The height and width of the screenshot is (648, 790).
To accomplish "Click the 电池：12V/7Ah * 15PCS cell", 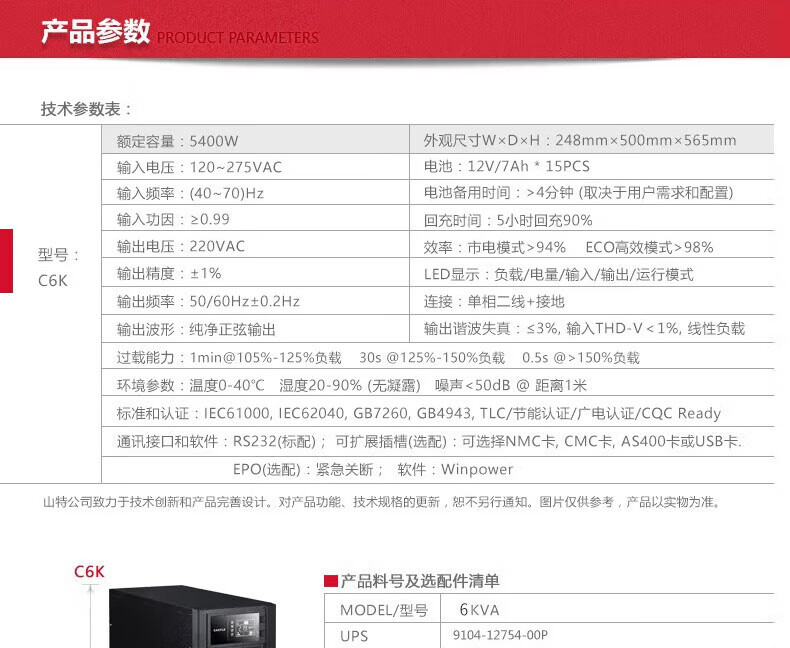I will coord(591,167).
